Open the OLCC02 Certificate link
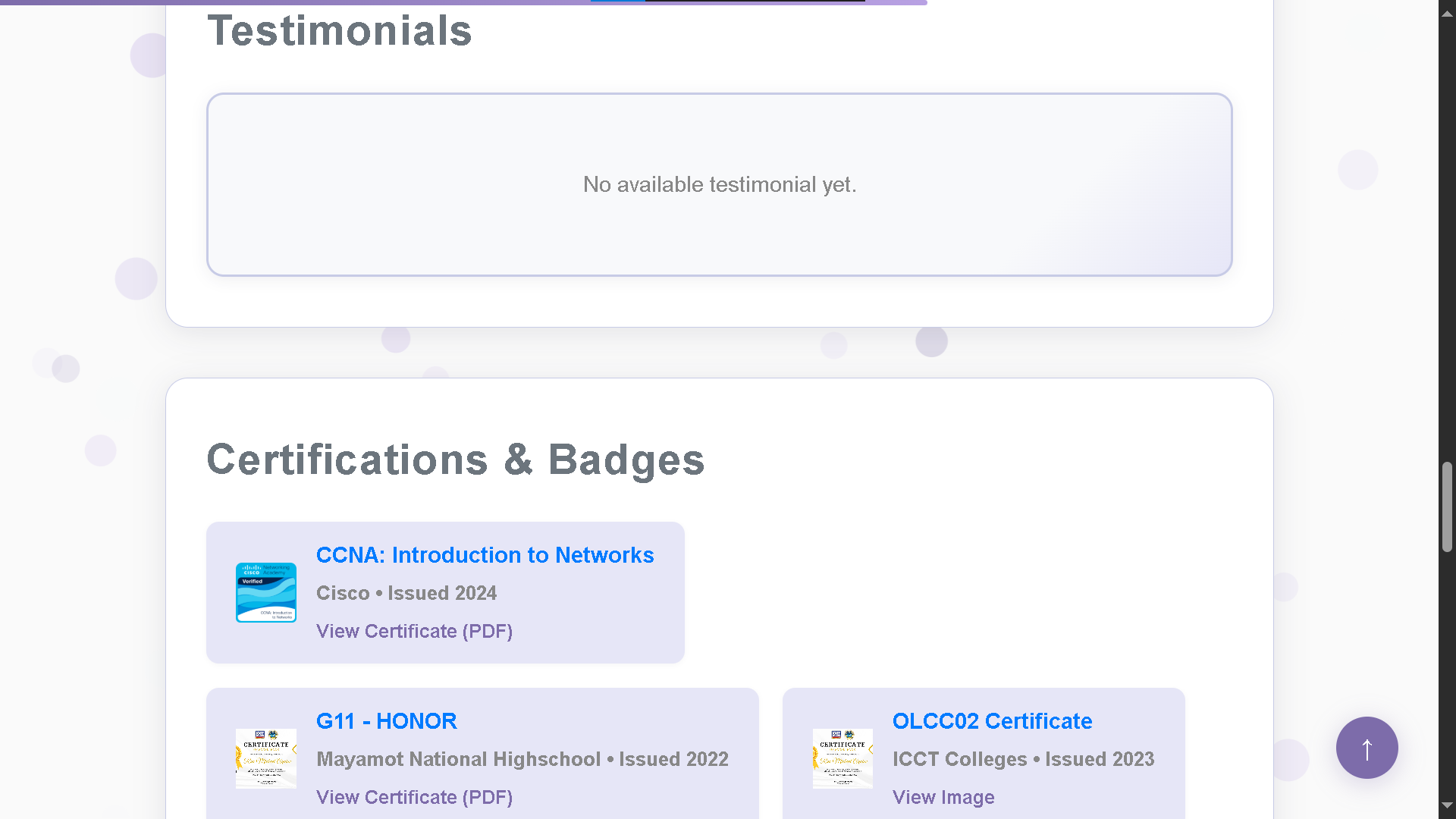 (x=992, y=721)
